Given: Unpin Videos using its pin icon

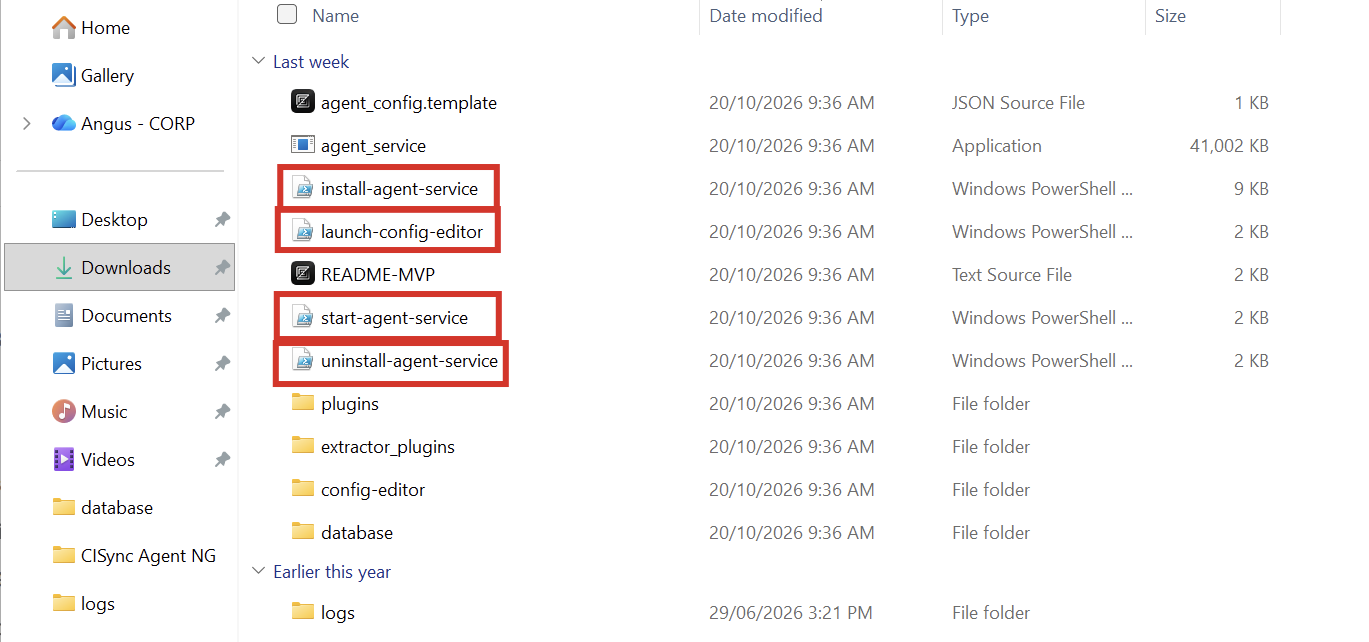Looking at the screenshot, I should [x=223, y=459].
